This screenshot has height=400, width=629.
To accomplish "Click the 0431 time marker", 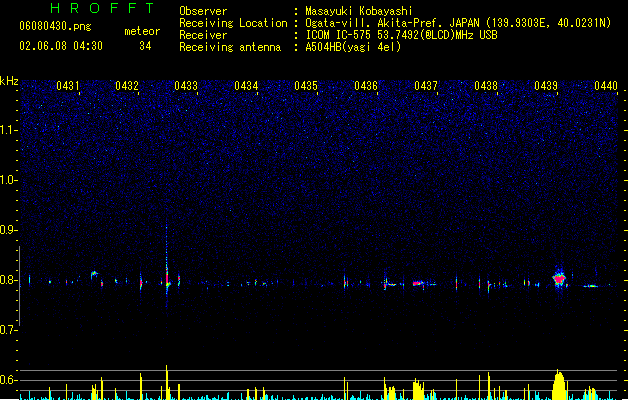I will [68, 86].
